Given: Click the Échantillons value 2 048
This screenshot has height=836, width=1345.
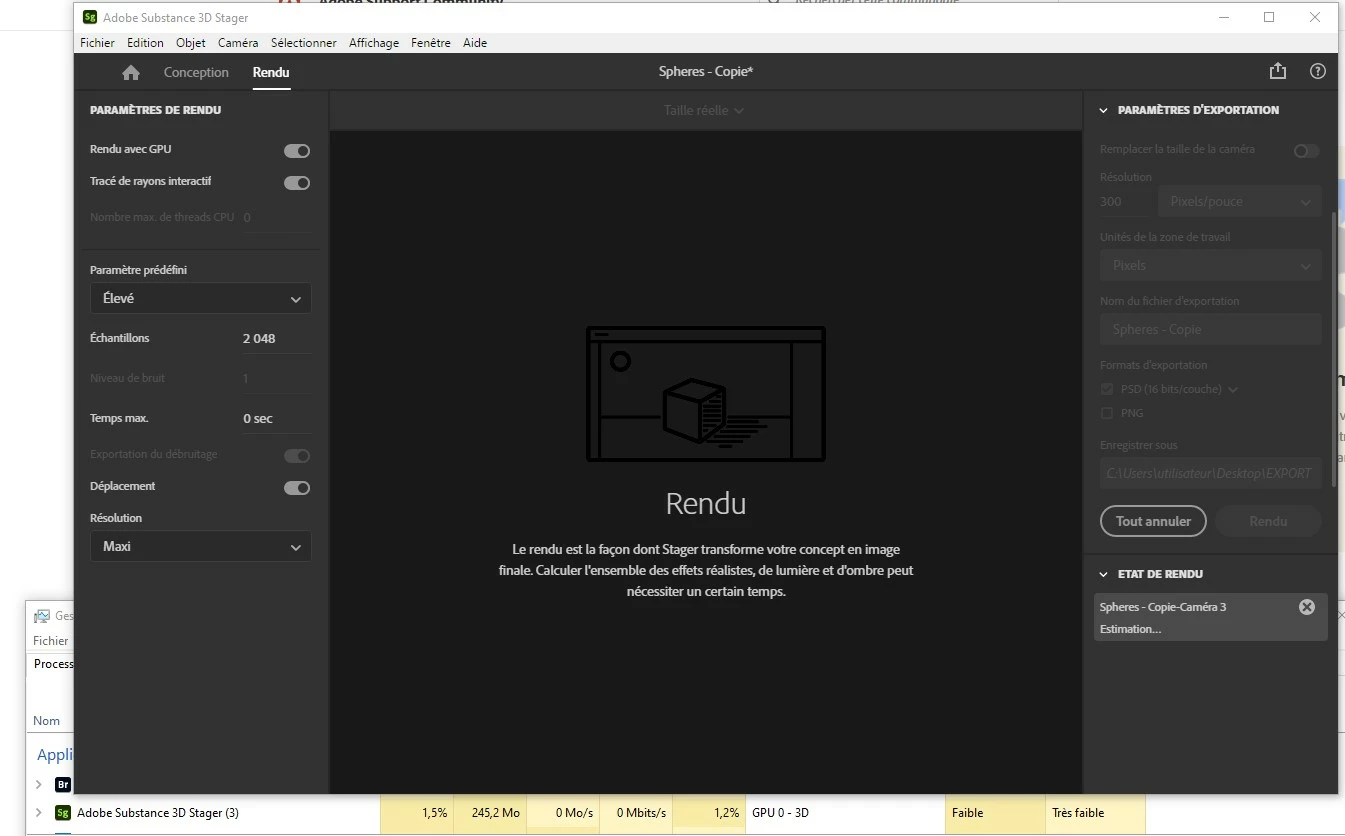Looking at the screenshot, I should coord(276,338).
